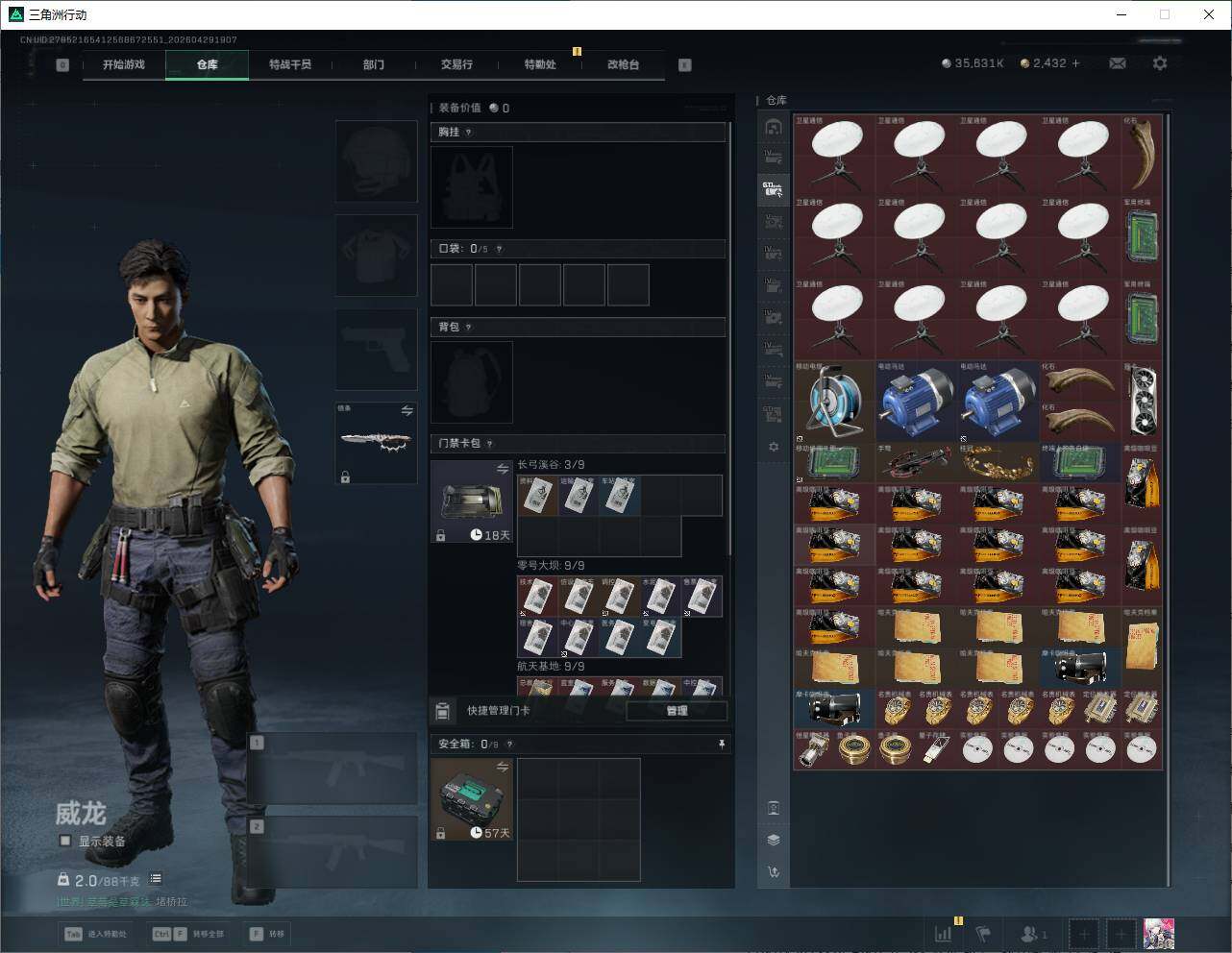Click the small icon right of 改枪台 tab
Image resolution: width=1232 pixels, height=953 pixels.
tap(685, 65)
